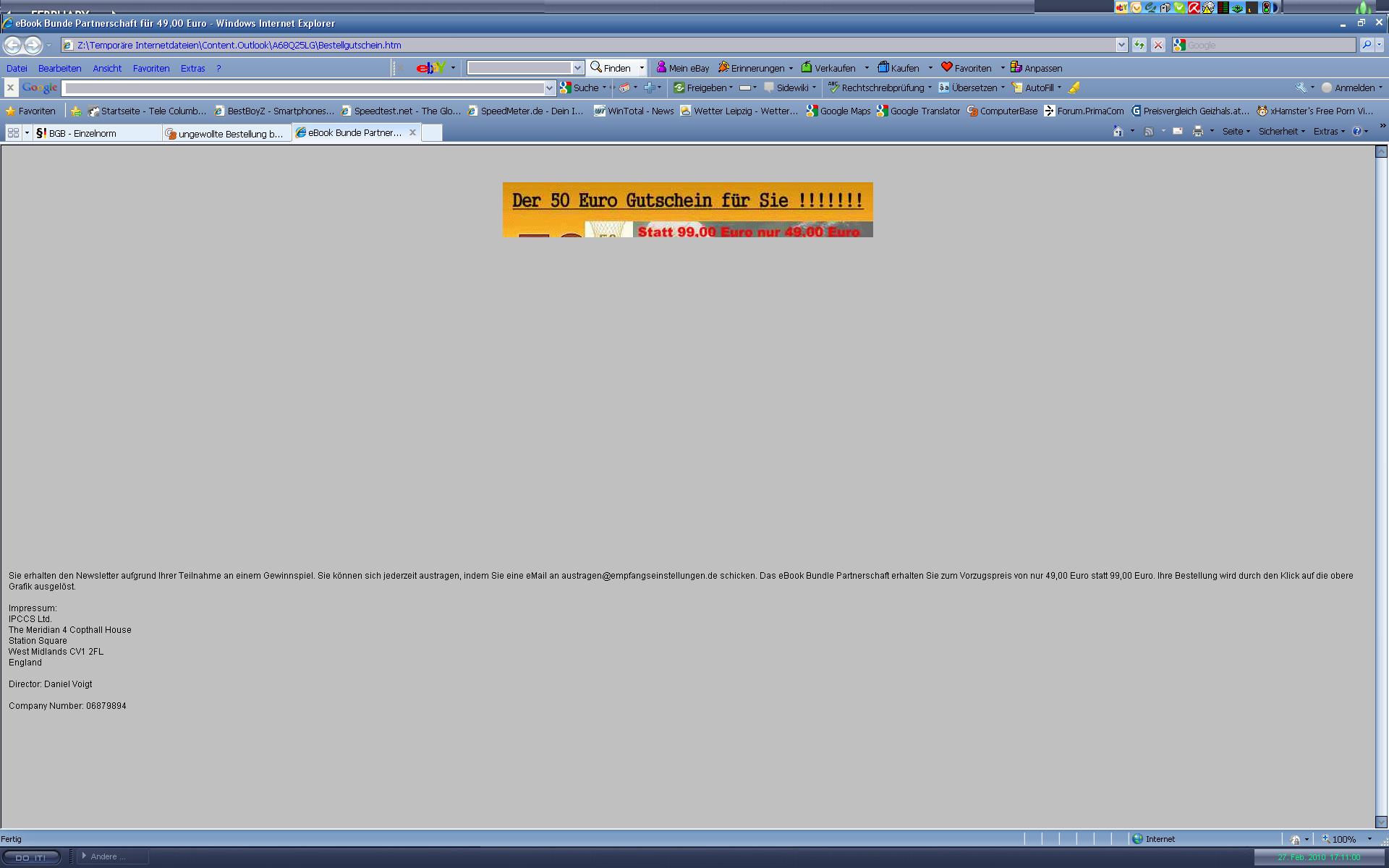The image size is (1389, 868).
Task: Click the Home icon in command bar
Action: pos(1118,132)
